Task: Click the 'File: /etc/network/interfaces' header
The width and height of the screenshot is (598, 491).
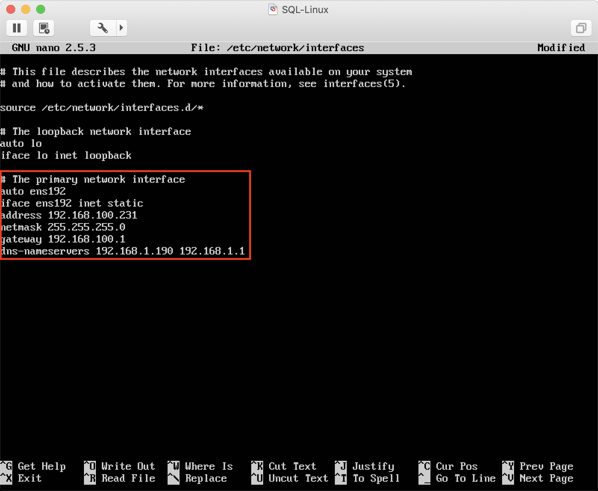Action: 277,48
